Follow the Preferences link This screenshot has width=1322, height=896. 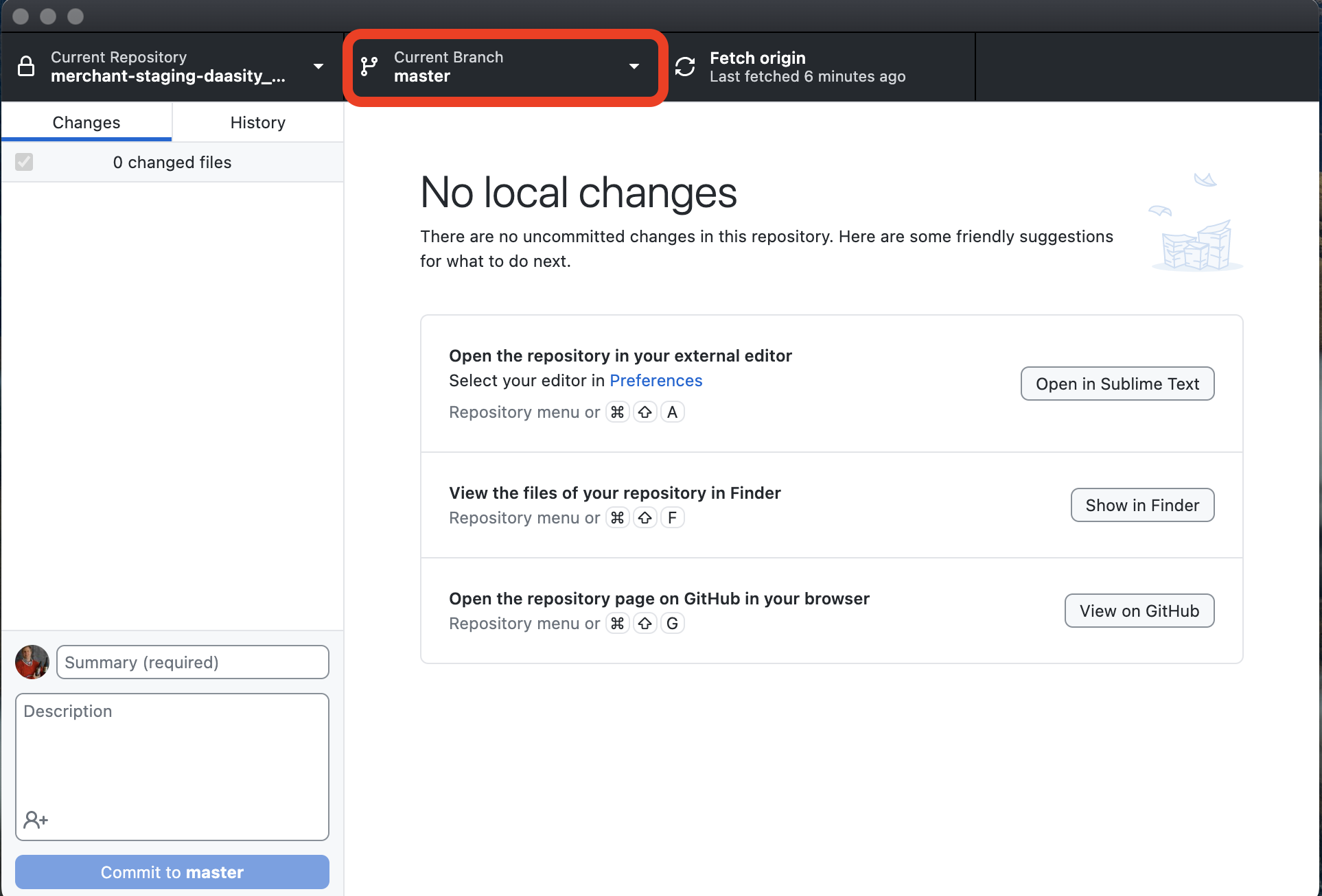(x=656, y=381)
